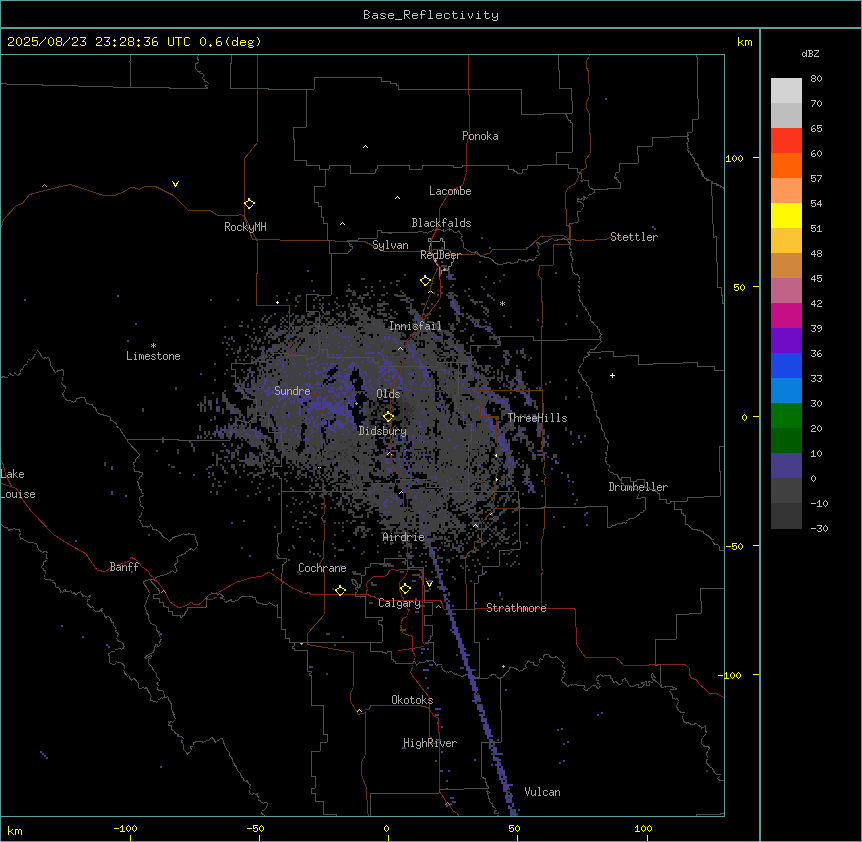The height and width of the screenshot is (842, 862).
Task: Click the RockyMH label
Action: coord(245,227)
